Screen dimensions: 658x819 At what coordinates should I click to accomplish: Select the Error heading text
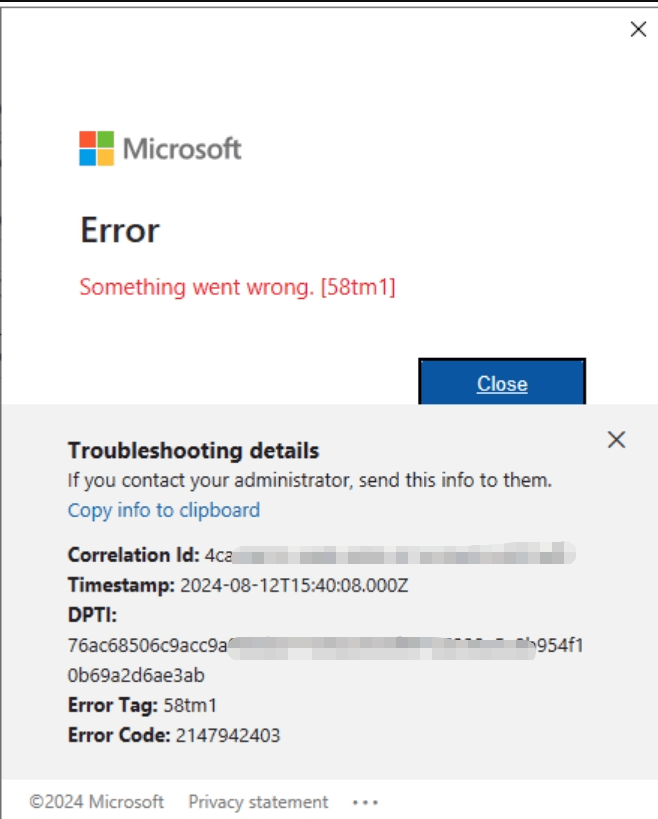(x=120, y=231)
